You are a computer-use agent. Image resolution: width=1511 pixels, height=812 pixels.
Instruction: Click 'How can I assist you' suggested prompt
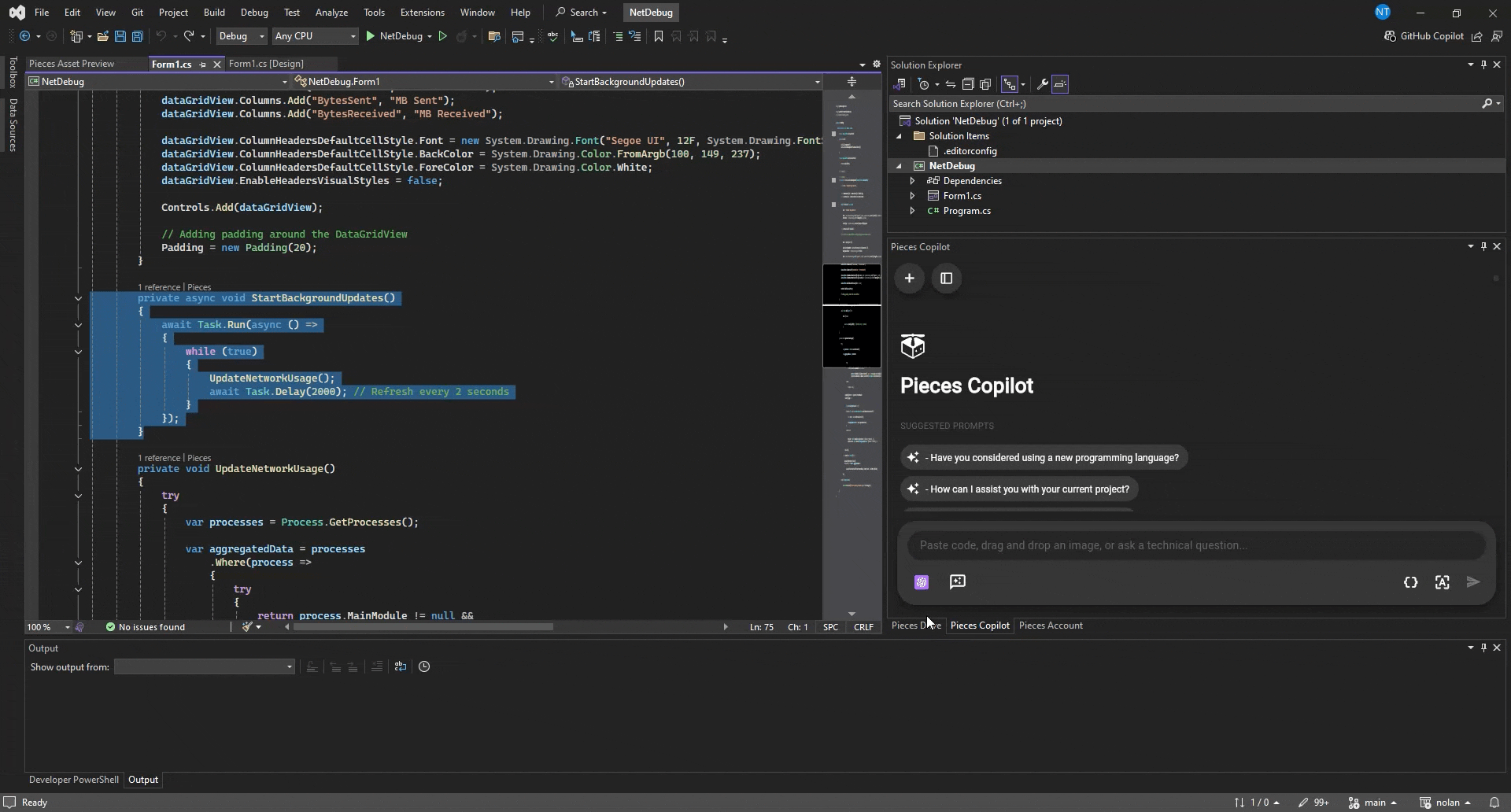(1019, 489)
